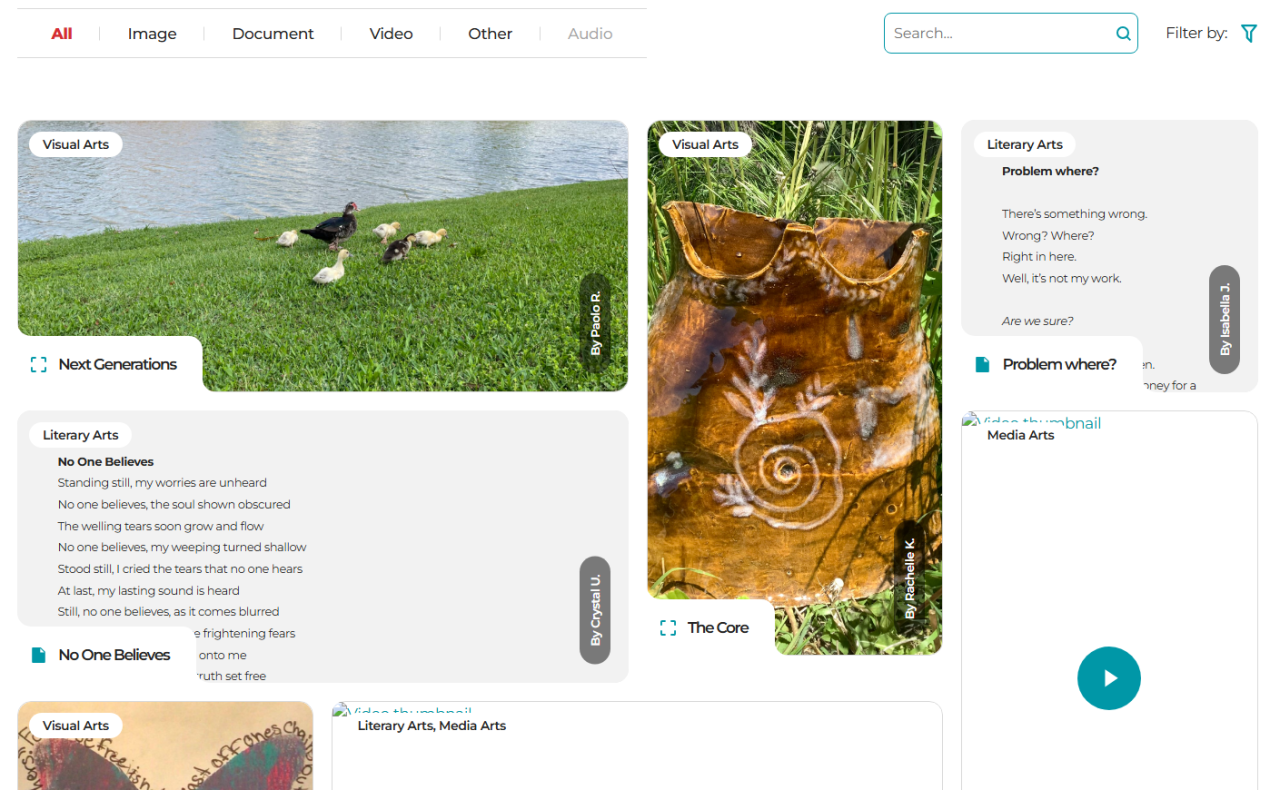Click the Problem where? title link
1280x790 pixels.
click(x=1059, y=365)
